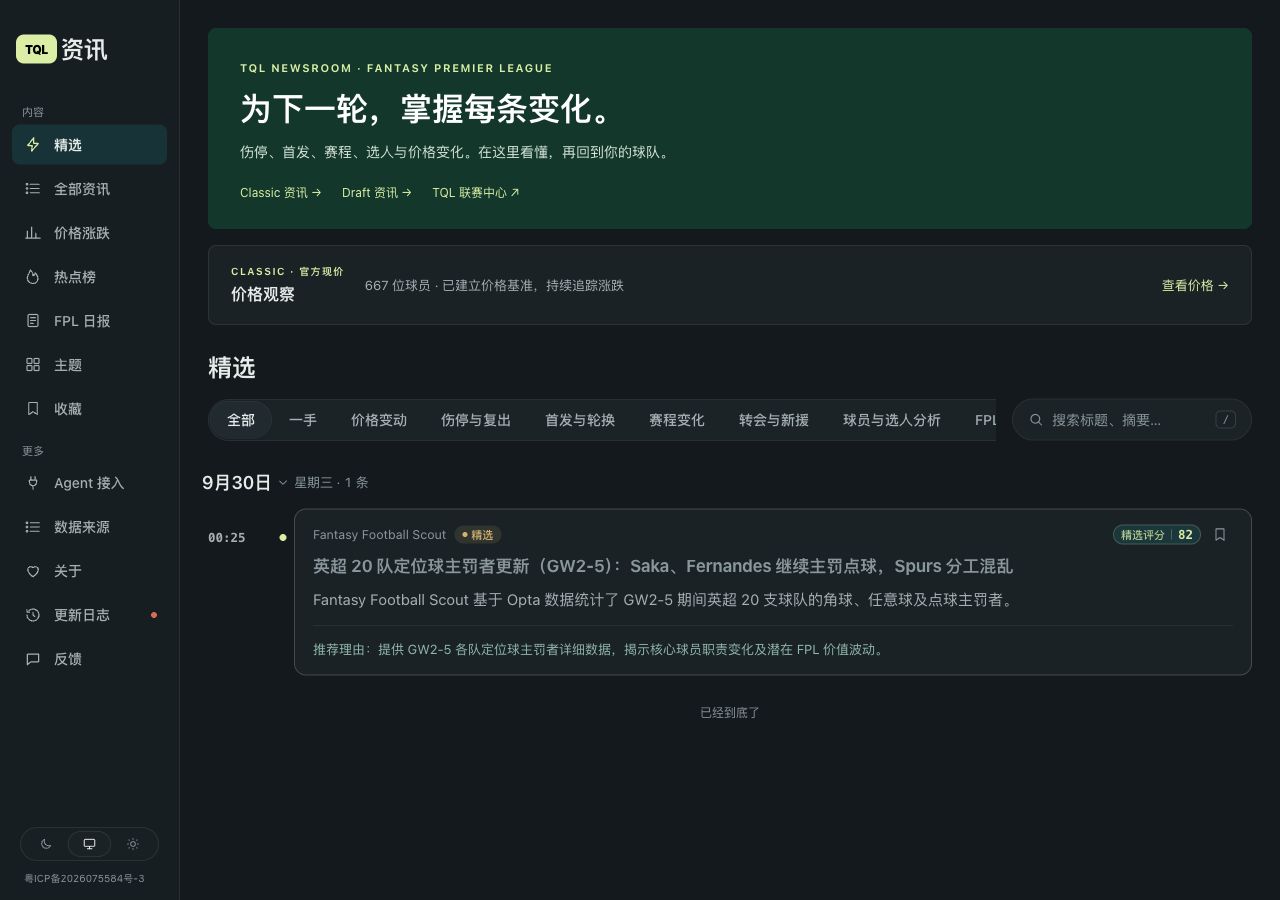This screenshot has height=900, width=1280.
Task: Bookmark the 定位球主罚者 article
Action: click(1220, 535)
